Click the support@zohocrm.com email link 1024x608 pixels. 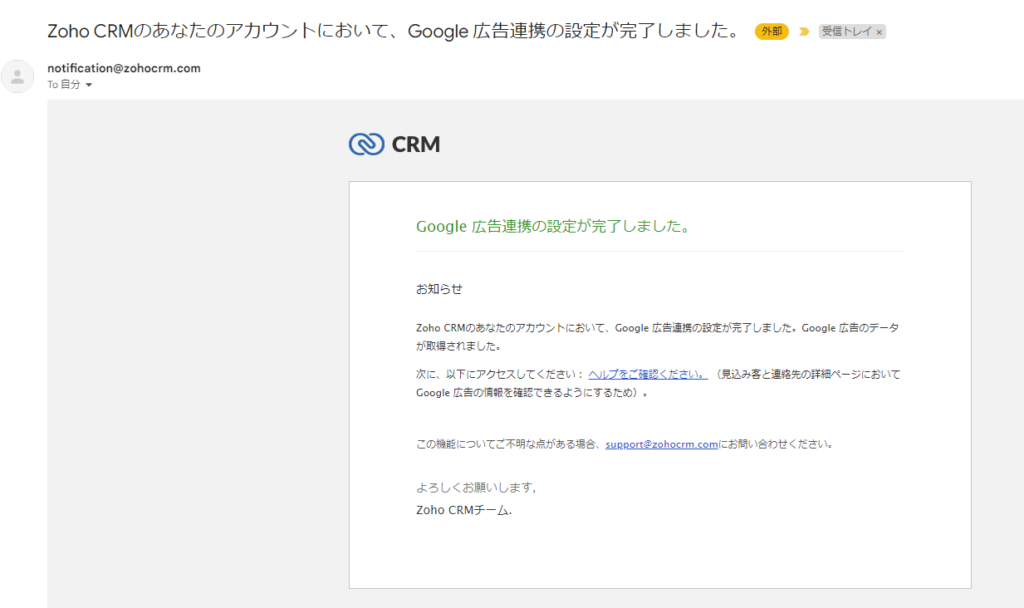click(x=662, y=444)
